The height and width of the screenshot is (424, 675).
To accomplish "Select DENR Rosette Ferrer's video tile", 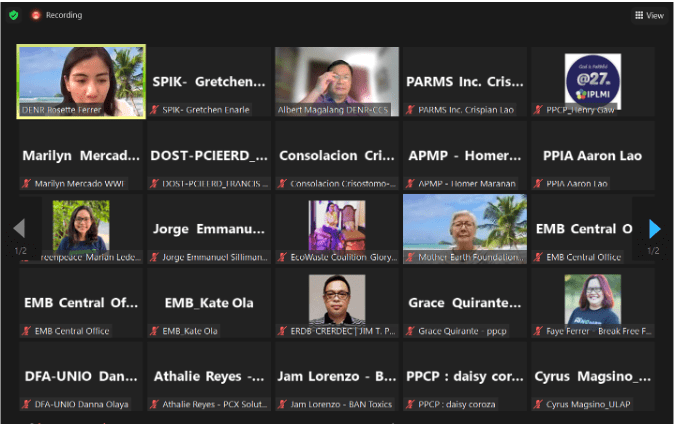I will [81, 81].
